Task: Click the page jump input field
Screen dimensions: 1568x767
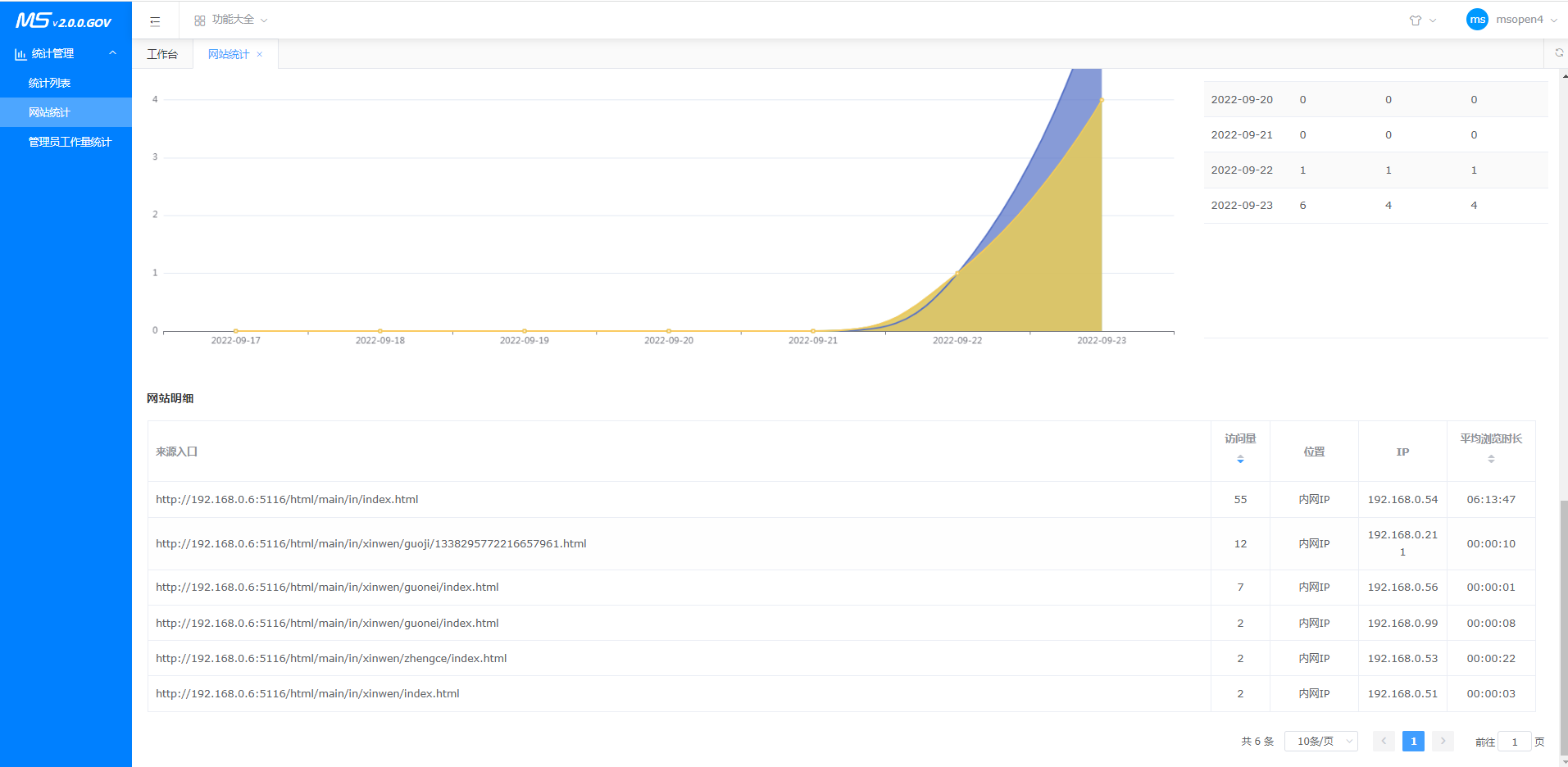Action: 1514,742
